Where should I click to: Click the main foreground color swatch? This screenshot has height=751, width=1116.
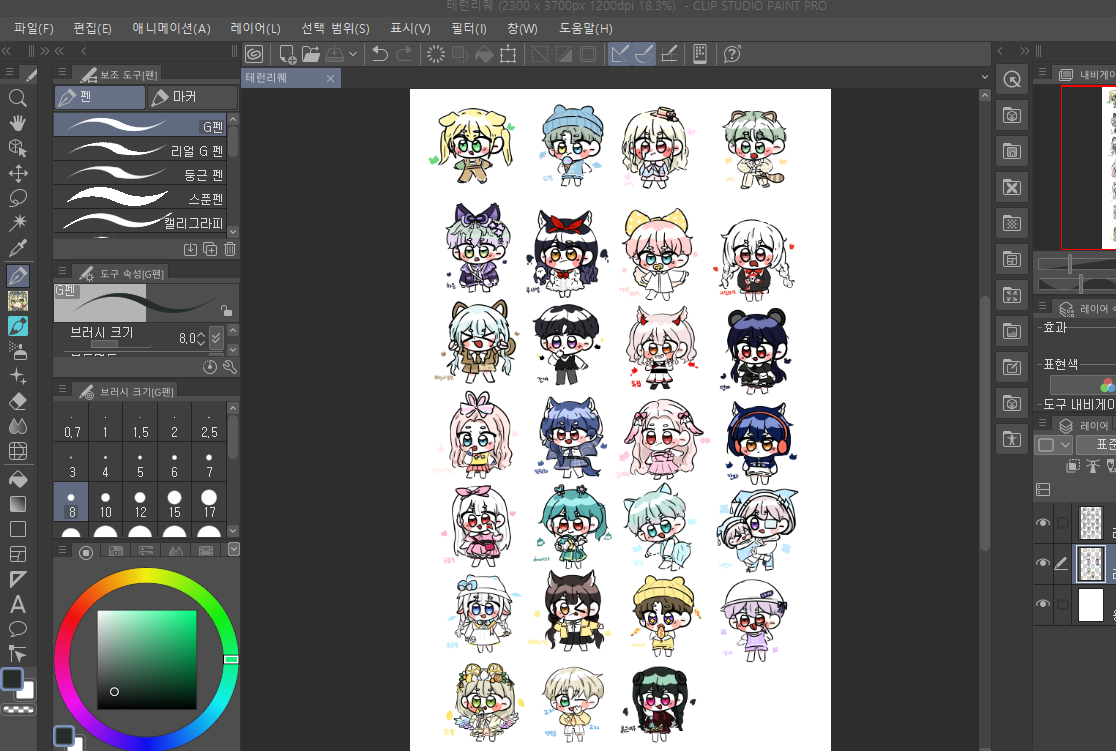12,679
